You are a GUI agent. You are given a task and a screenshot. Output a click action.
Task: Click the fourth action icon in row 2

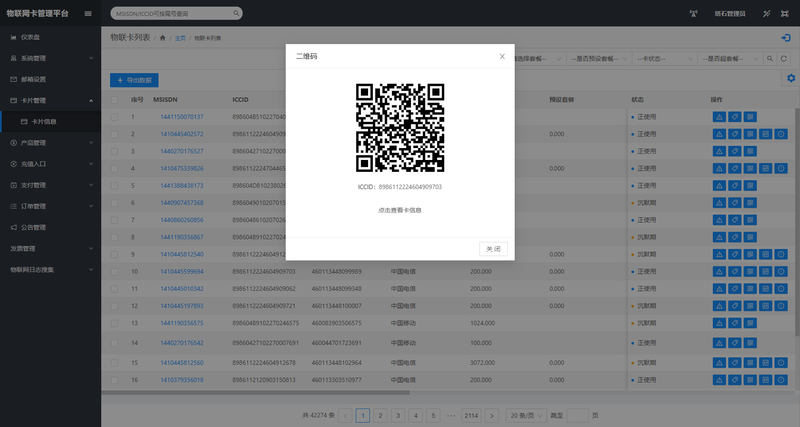765,134
